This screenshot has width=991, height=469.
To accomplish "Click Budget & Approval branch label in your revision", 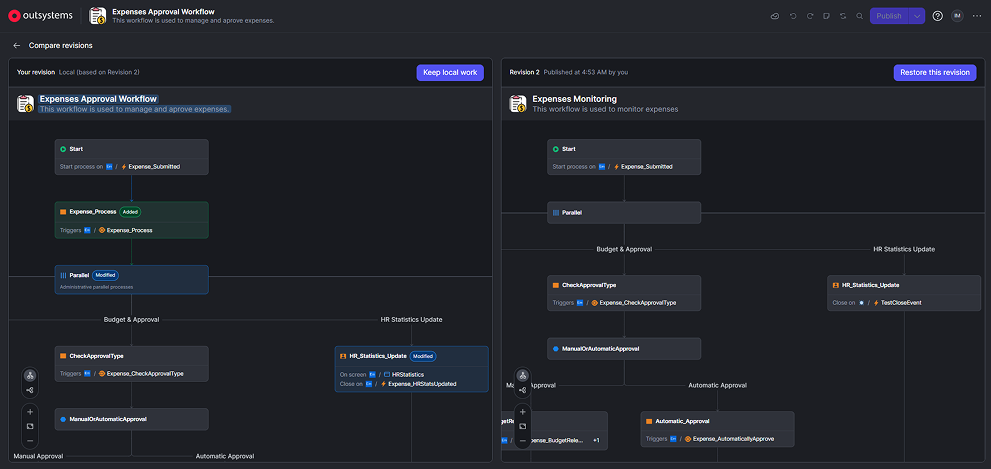I will click(131, 319).
